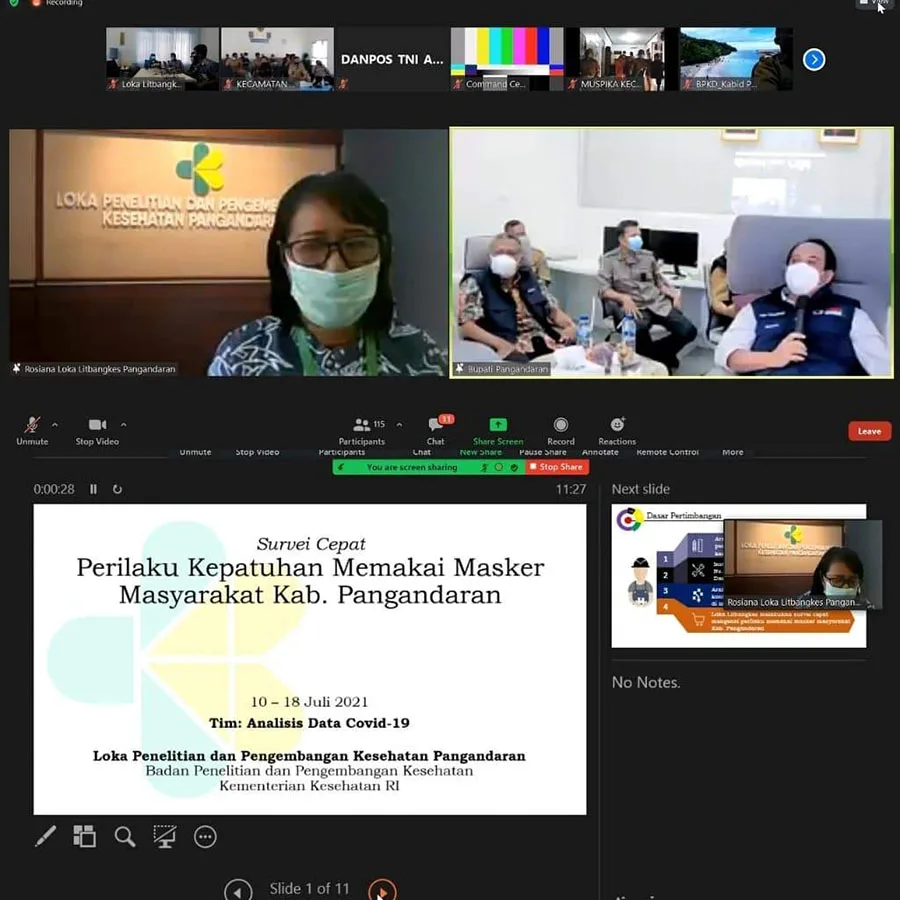Click Remote Control in shared toolbar
Screen dimensions: 900x900
click(668, 452)
